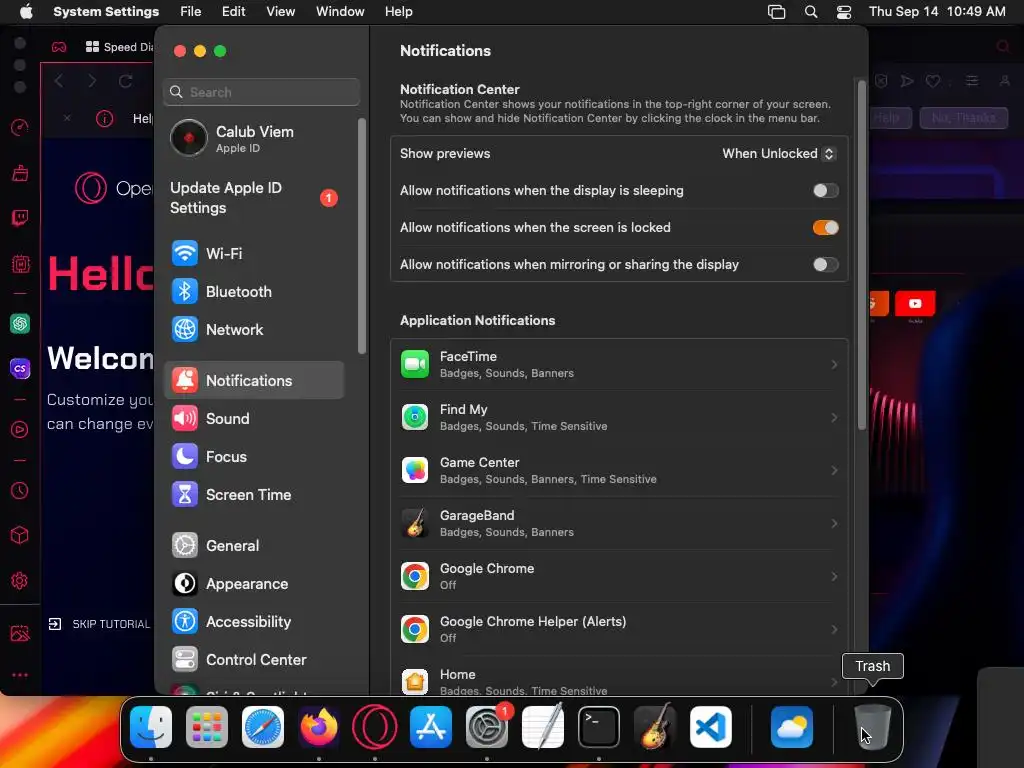
Task: Open the Window menu
Action: pos(340,12)
